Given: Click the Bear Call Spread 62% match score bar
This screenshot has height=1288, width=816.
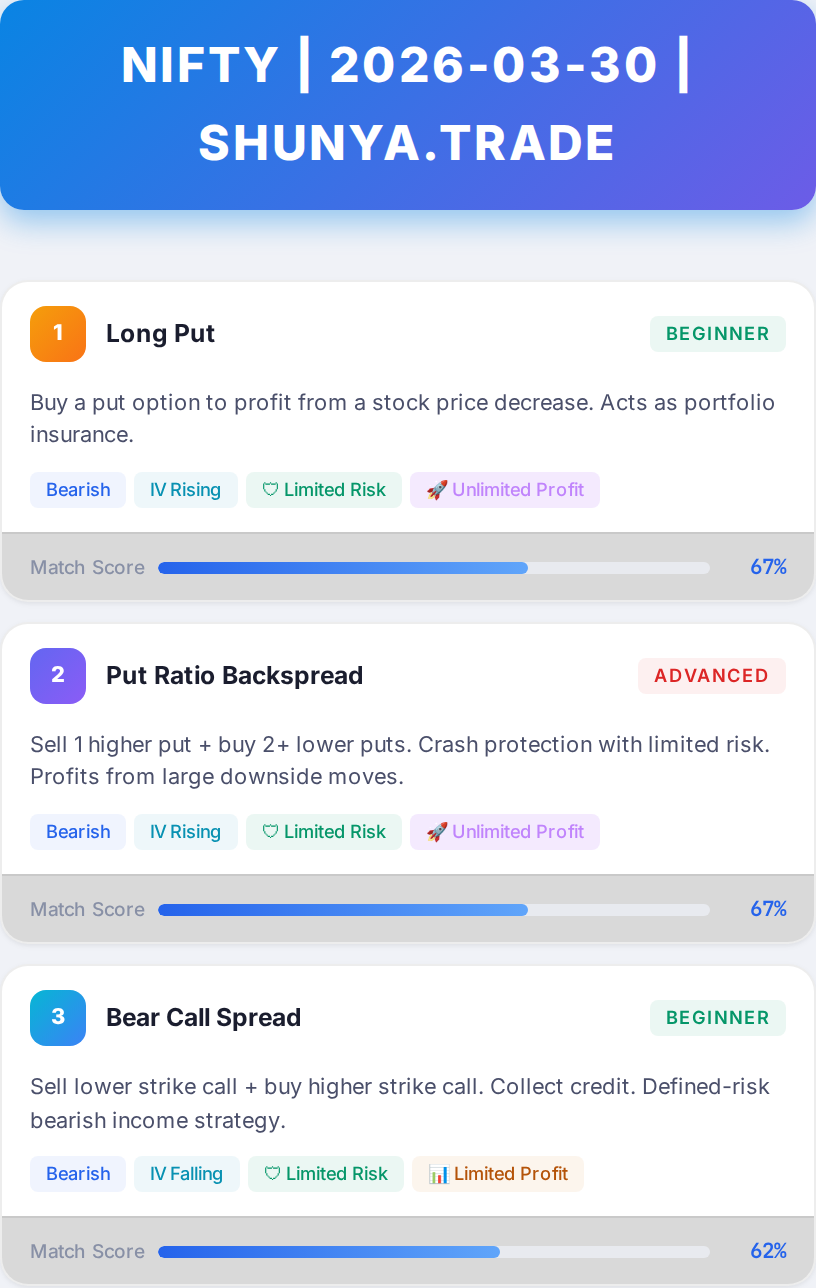Looking at the screenshot, I should [x=434, y=1252].
